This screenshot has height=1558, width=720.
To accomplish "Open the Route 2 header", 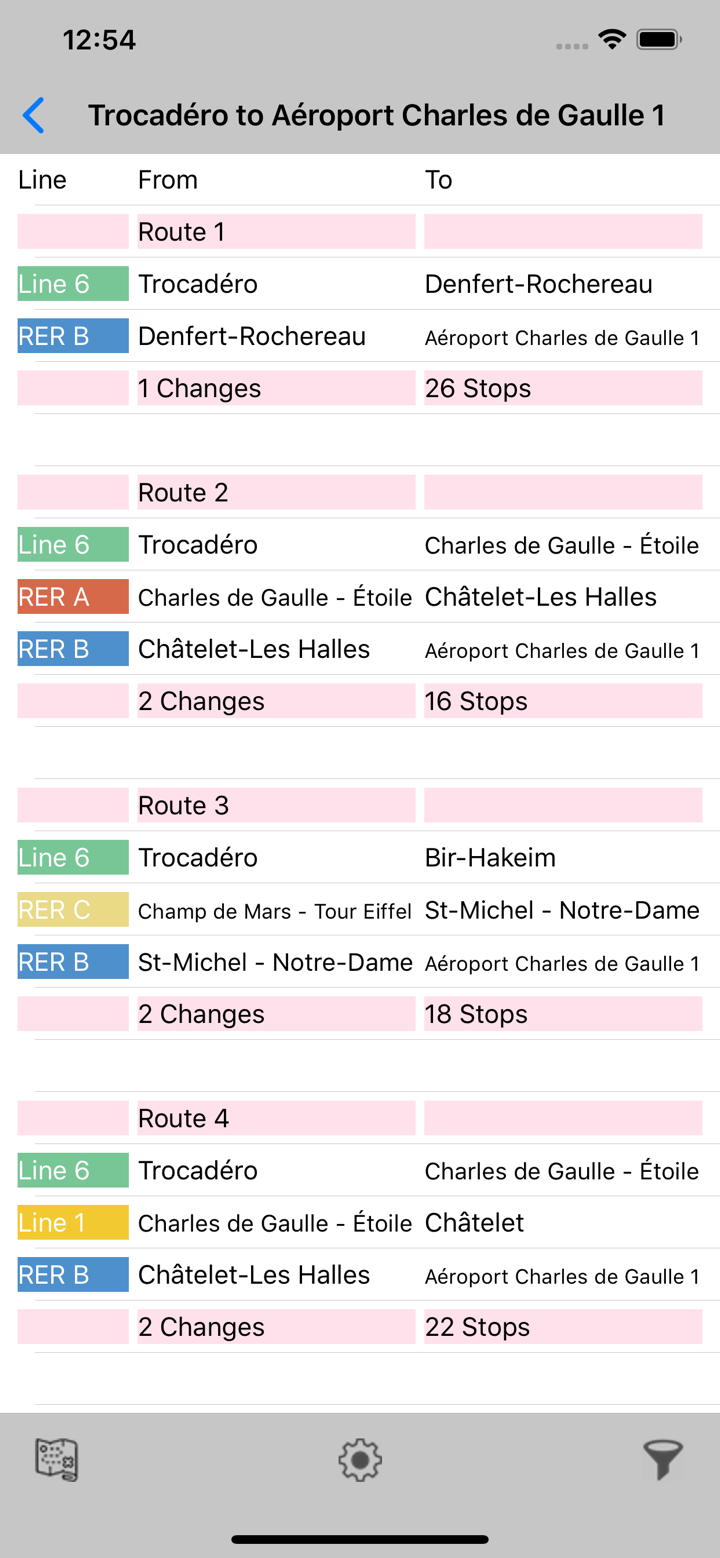I will tap(275, 492).
